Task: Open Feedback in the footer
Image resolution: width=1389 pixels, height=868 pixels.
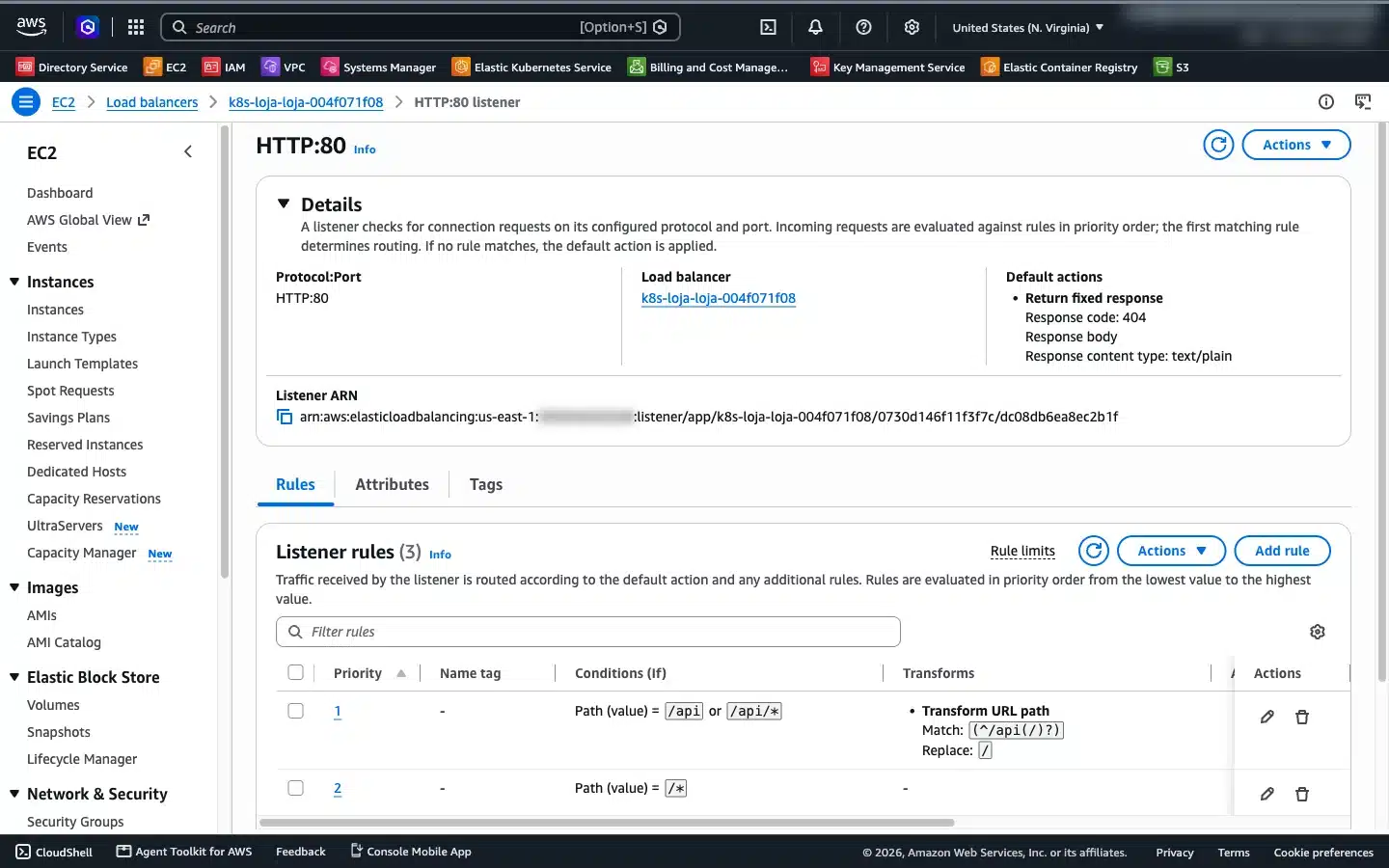Action: point(300,852)
